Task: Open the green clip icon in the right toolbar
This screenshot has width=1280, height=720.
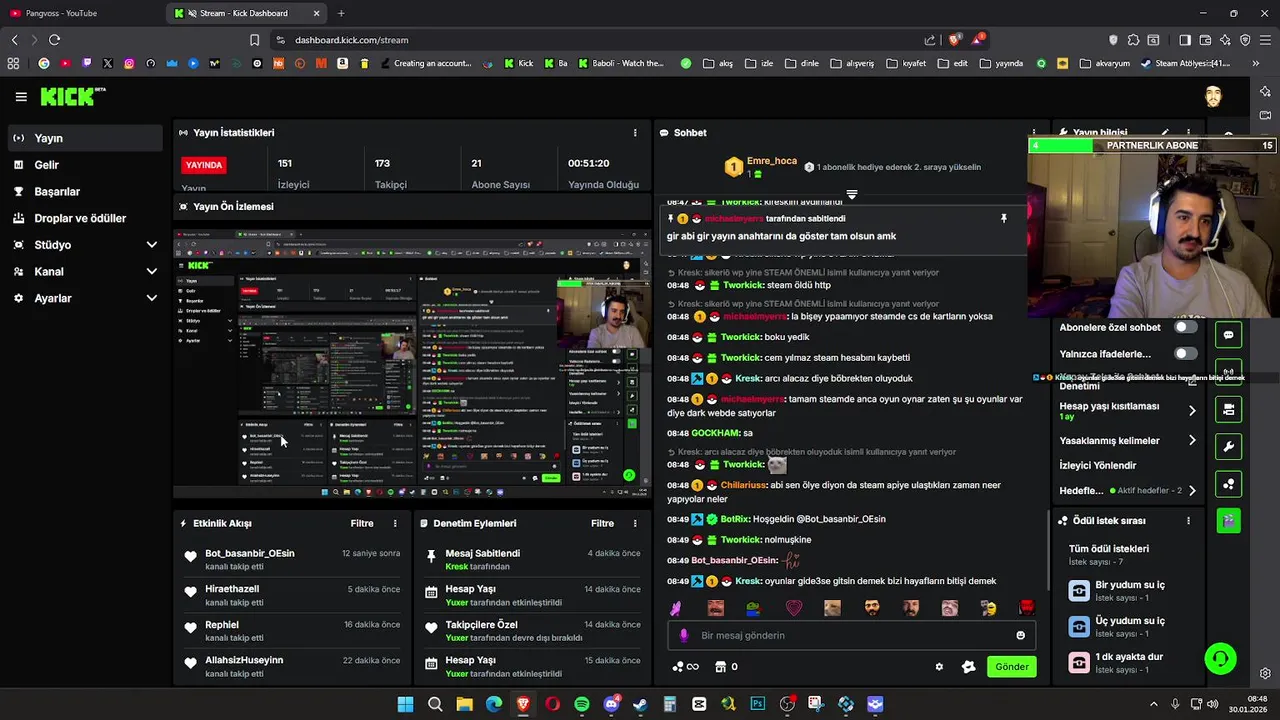Action: pyautogui.click(x=1229, y=520)
